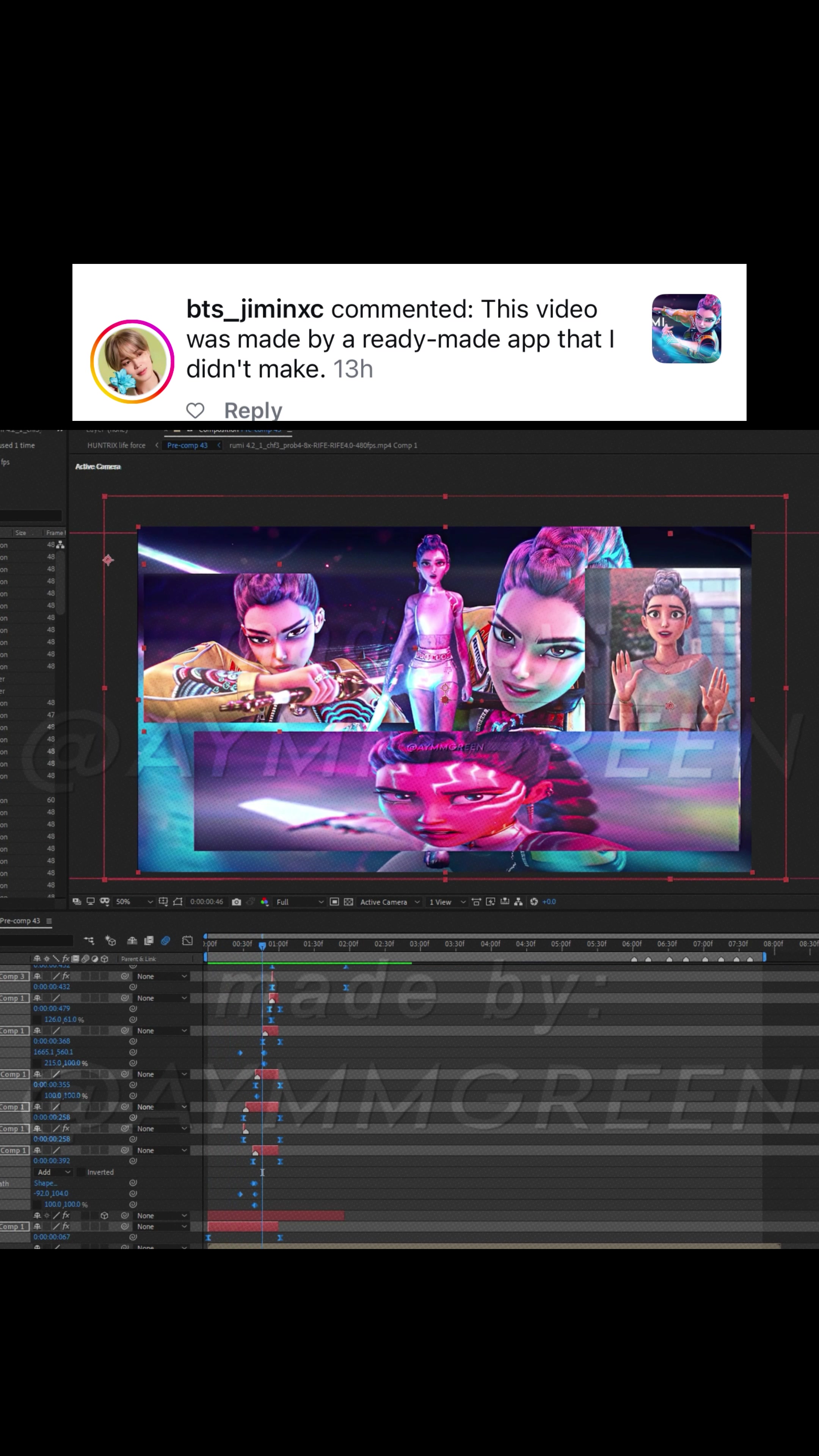Click the pick whip beside -92.0,104.0
The height and width of the screenshot is (1456, 819).
pyautogui.click(x=133, y=1194)
